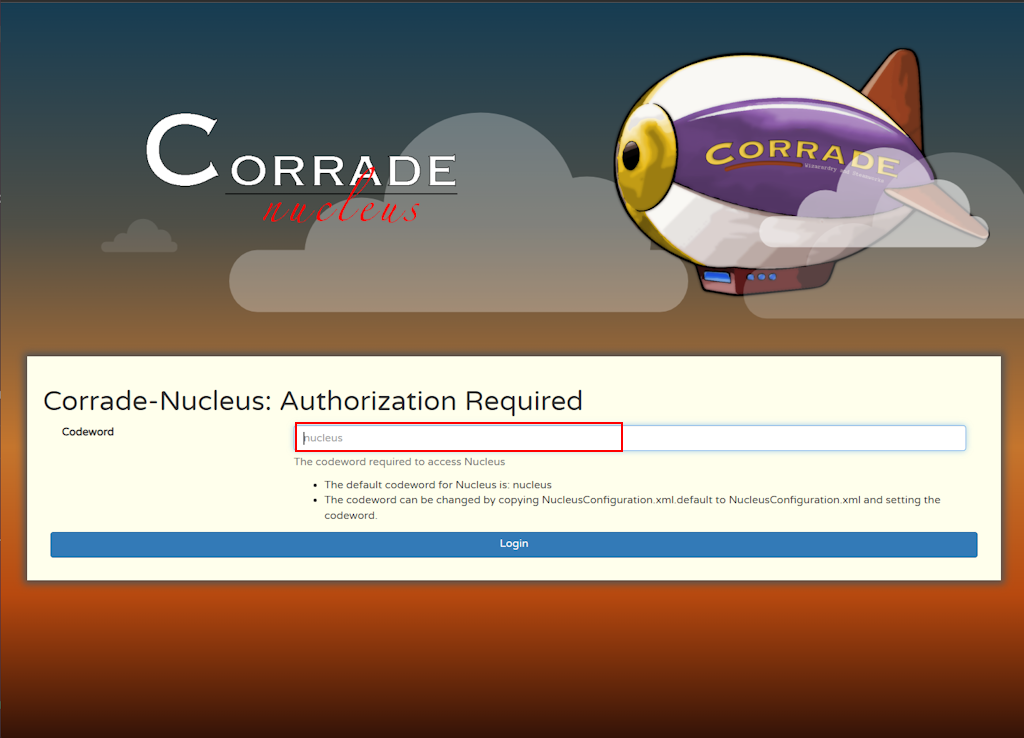The width and height of the screenshot is (1024, 738).
Task: Click the default codeword bullet line
Action: 438,485
